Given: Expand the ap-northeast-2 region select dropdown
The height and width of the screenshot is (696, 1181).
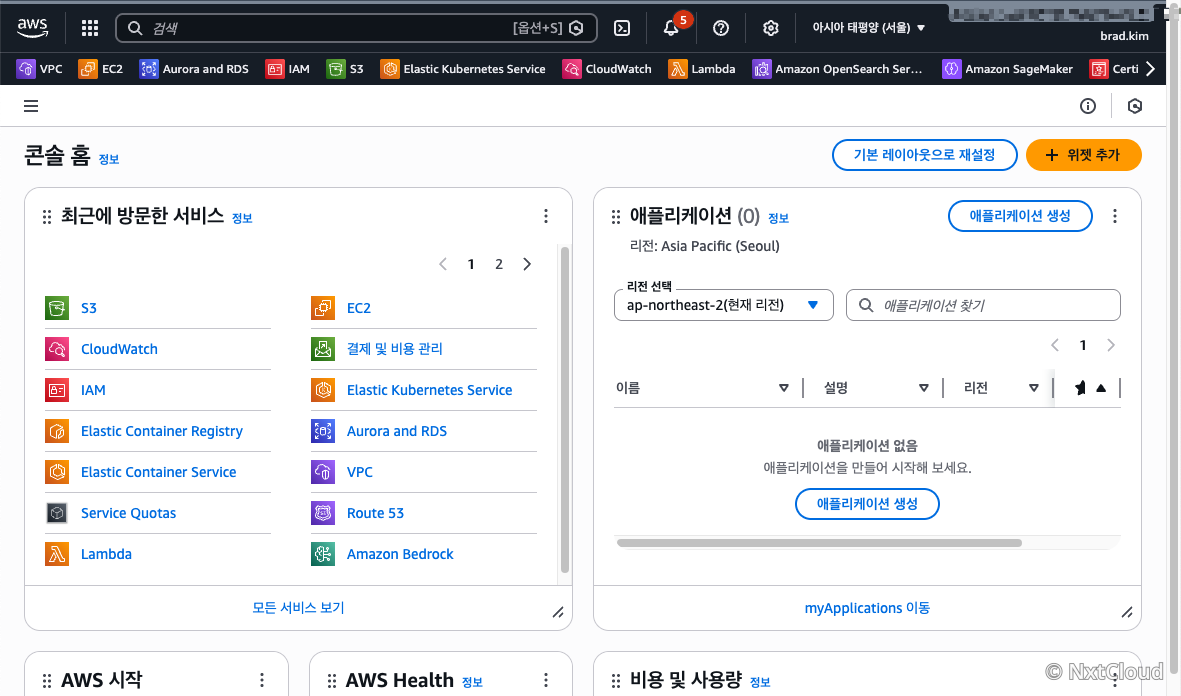Looking at the screenshot, I should 724,305.
